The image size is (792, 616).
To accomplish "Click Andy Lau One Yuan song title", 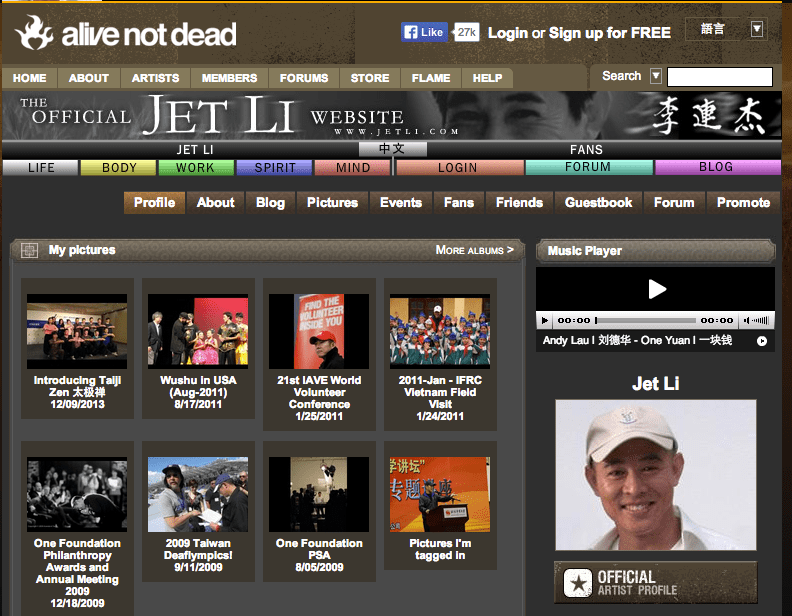I will click(637, 340).
